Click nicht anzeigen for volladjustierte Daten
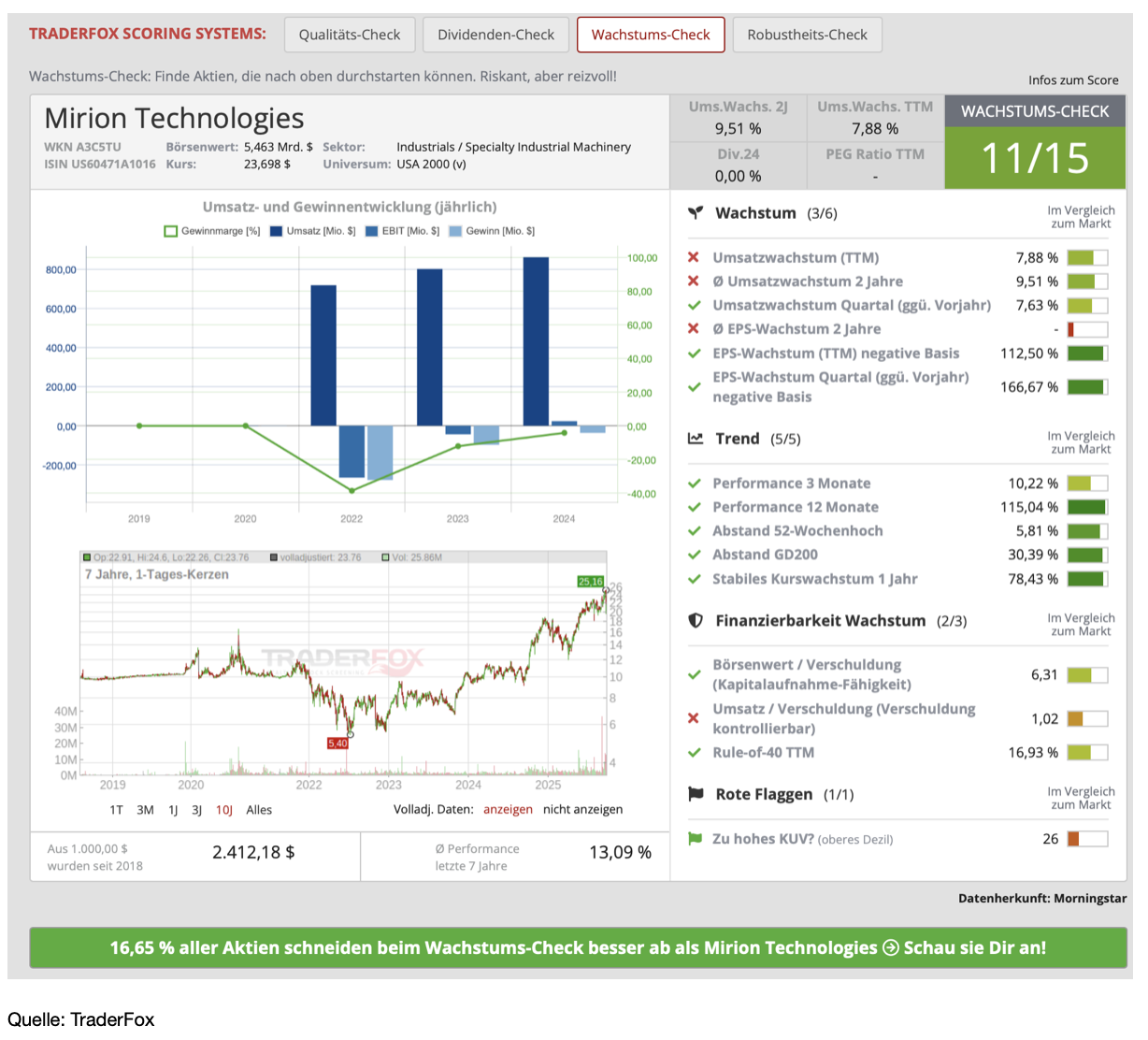Screen dimensions: 1148x1040 [x=582, y=810]
